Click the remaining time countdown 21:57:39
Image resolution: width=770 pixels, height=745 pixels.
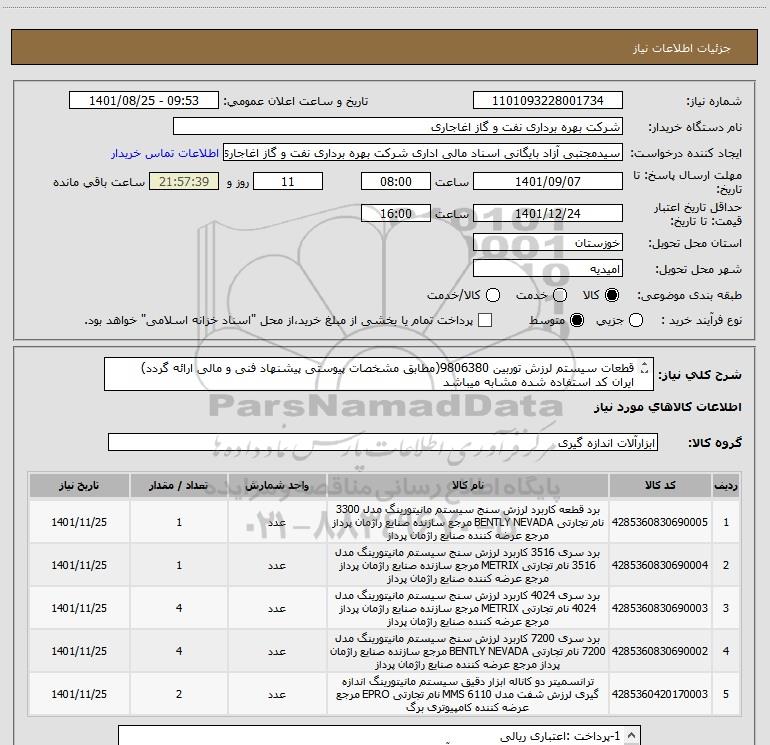pyautogui.click(x=184, y=181)
